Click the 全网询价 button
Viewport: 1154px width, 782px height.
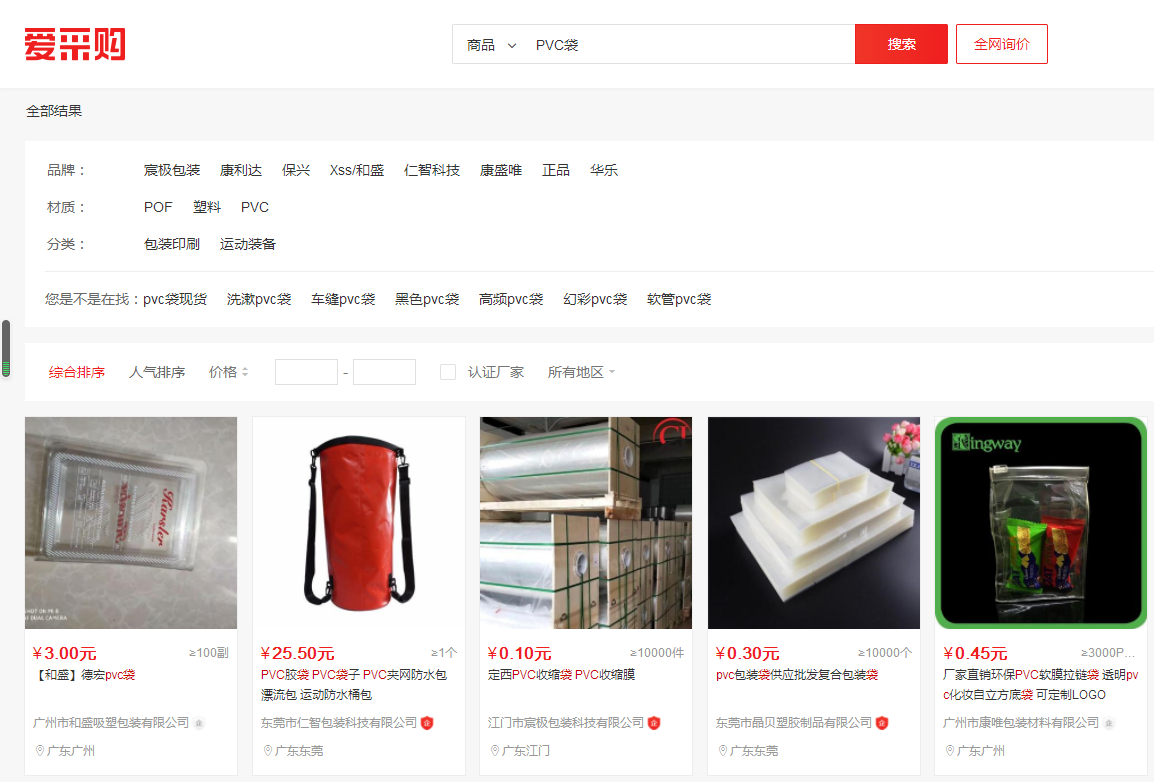point(1001,45)
